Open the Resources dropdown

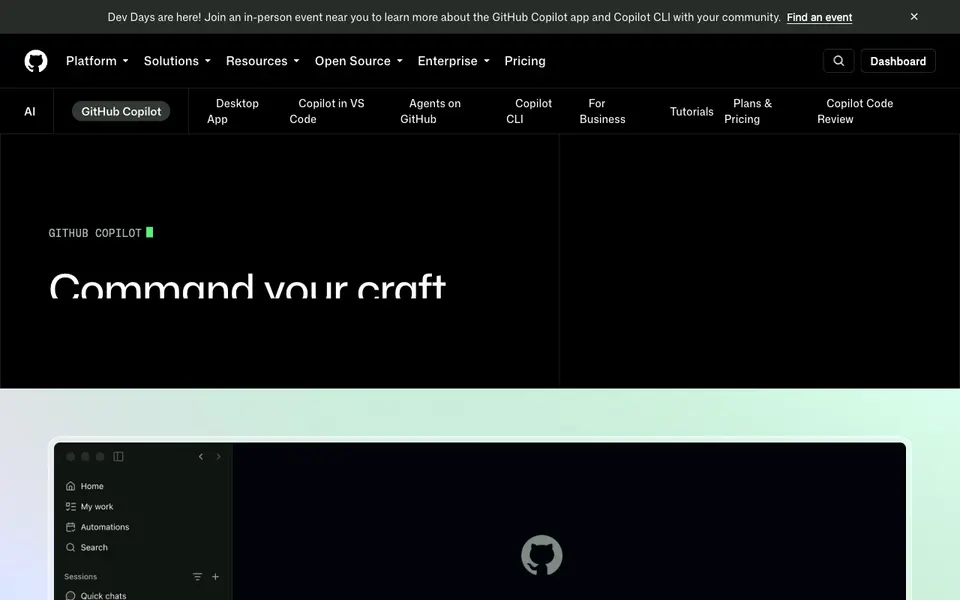click(262, 61)
